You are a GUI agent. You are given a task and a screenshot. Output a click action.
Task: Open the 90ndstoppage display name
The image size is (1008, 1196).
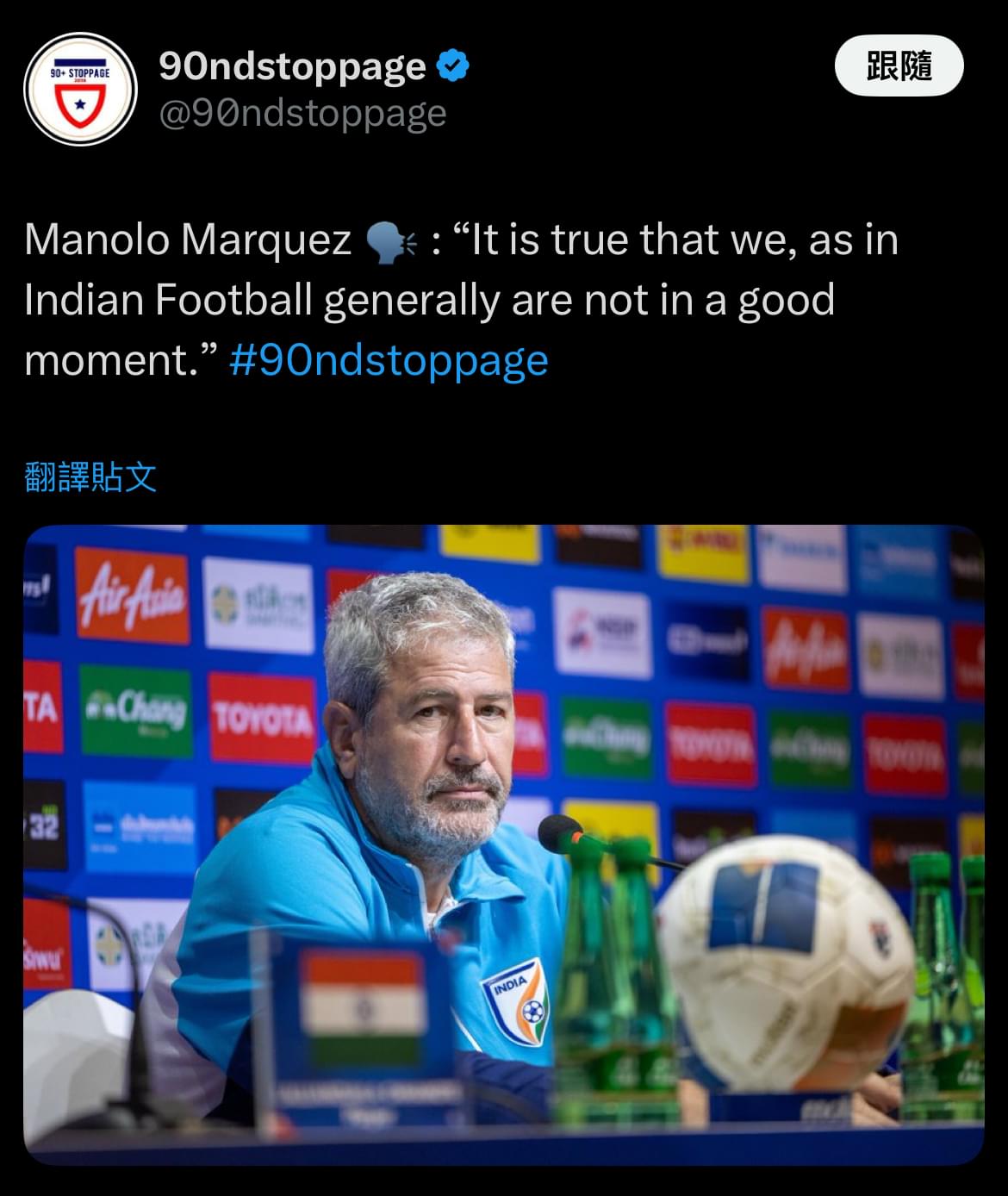coord(292,65)
